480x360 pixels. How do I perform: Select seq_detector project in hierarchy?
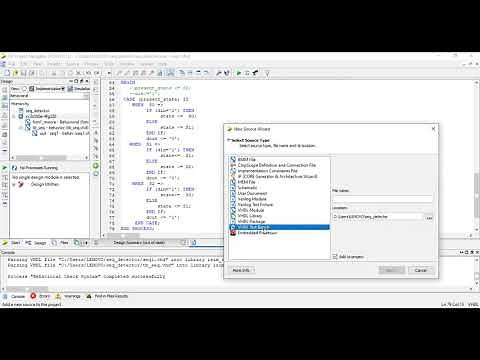pos(38,111)
